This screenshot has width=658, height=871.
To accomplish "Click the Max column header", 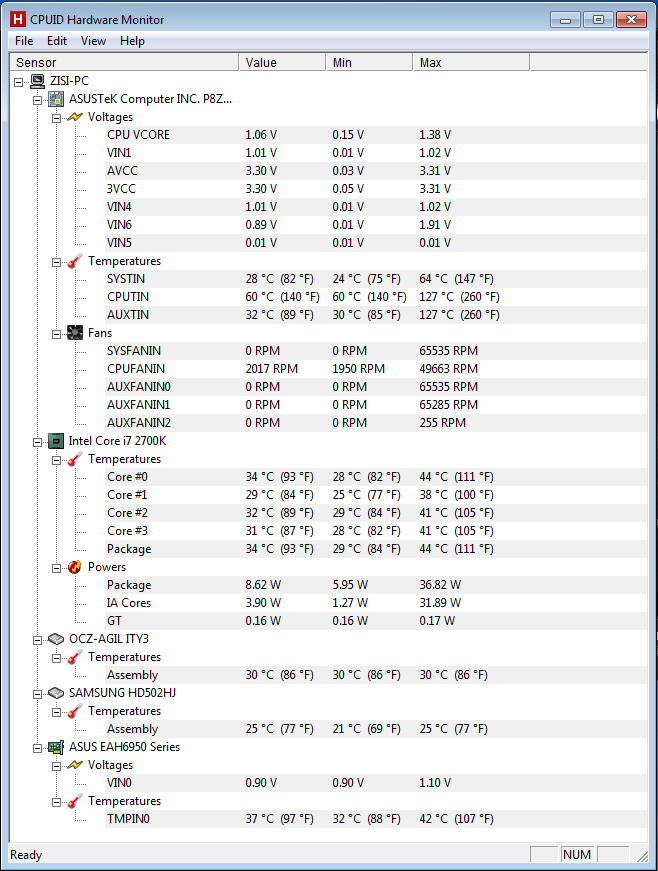I will point(471,62).
